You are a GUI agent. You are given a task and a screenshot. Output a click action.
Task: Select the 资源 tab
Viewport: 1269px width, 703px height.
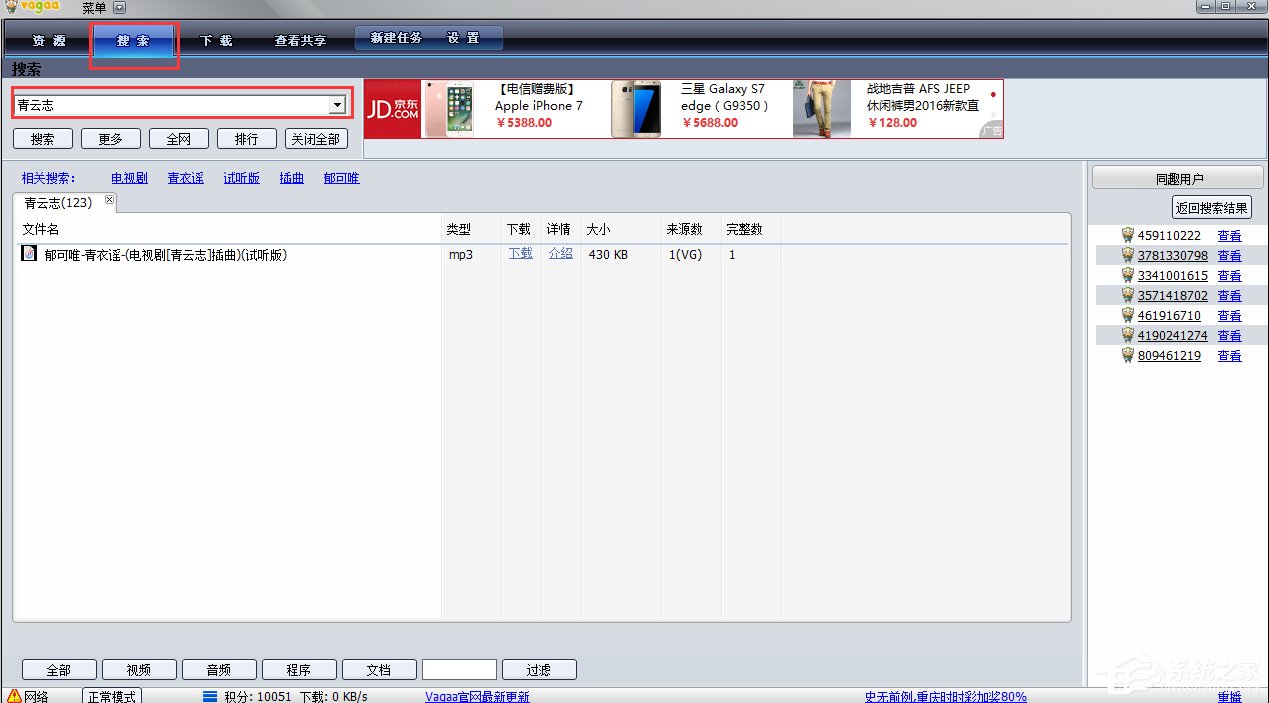46,41
